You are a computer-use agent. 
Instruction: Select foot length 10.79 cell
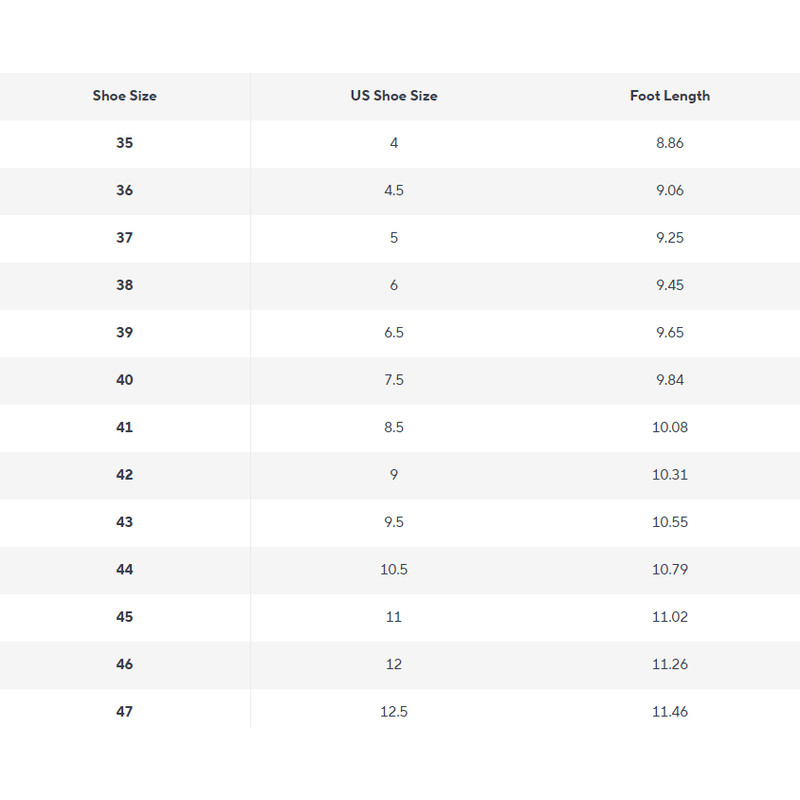[670, 570]
